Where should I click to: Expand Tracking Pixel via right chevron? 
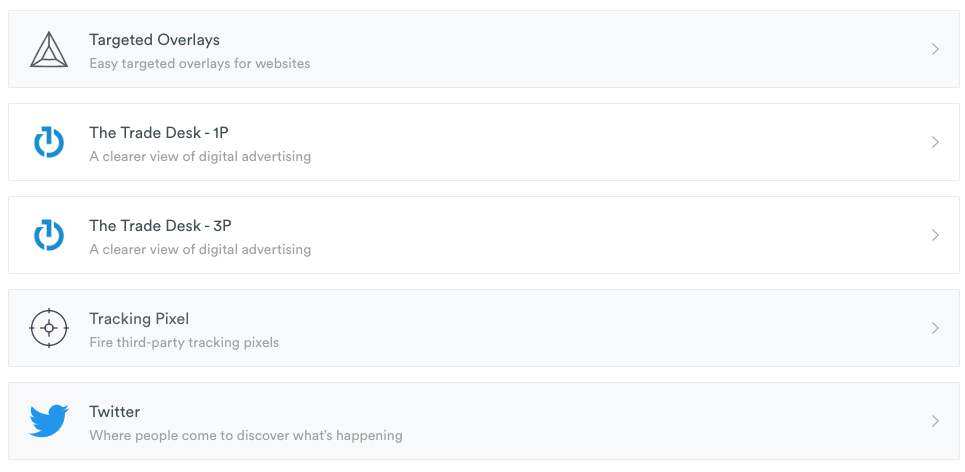point(935,328)
